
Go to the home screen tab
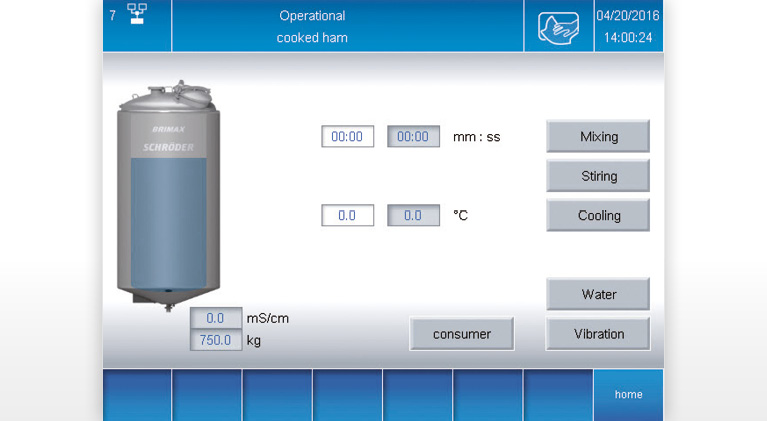tap(628, 394)
